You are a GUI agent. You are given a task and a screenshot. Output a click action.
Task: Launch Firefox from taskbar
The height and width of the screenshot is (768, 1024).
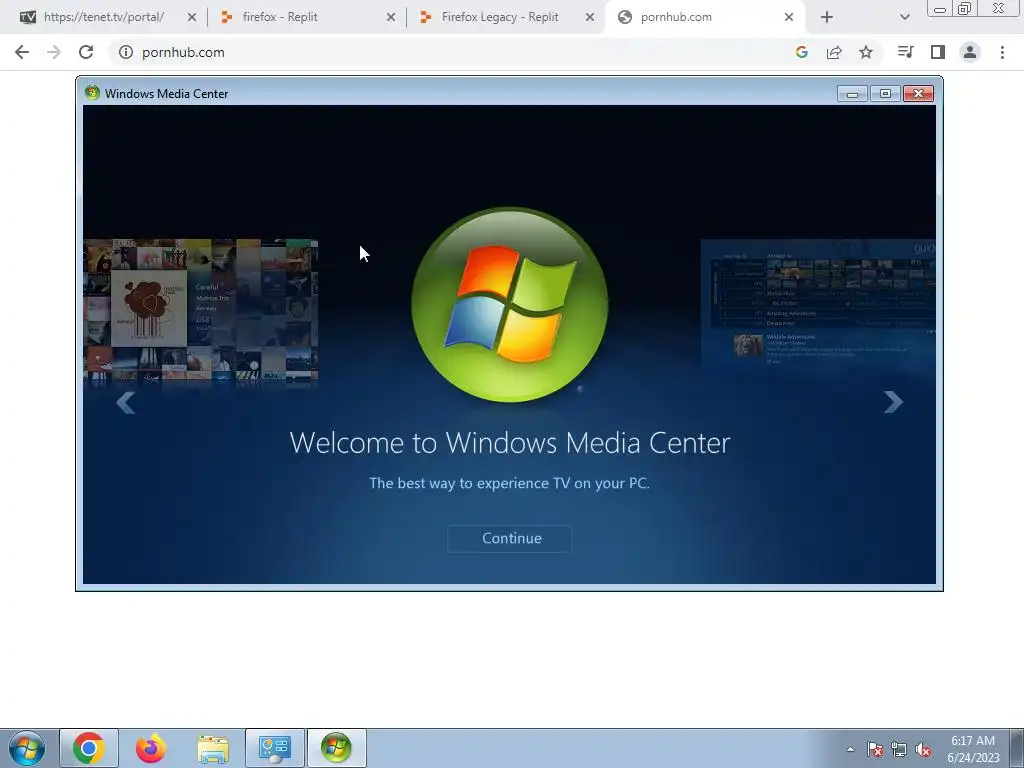point(150,748)
